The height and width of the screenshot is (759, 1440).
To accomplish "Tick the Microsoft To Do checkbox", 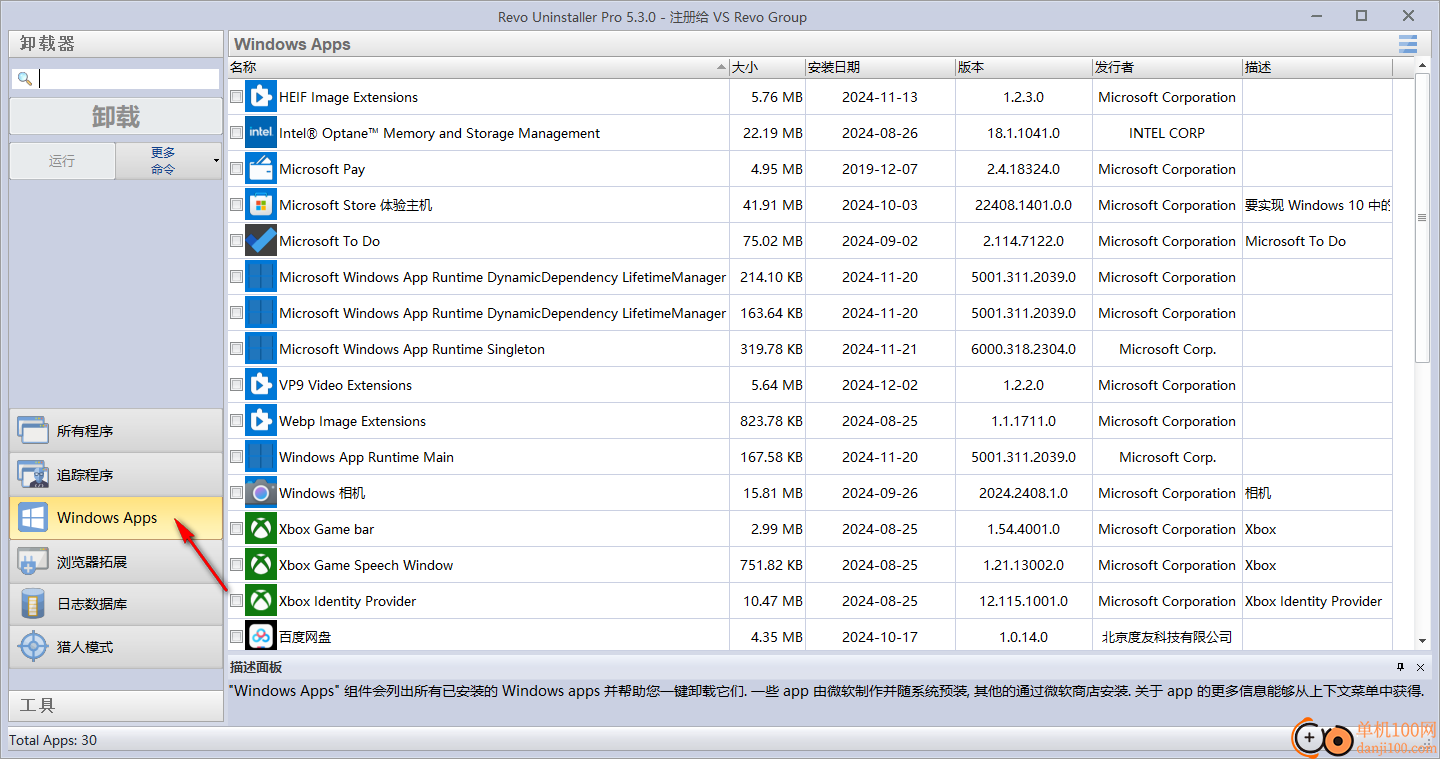I will (236, 241).
